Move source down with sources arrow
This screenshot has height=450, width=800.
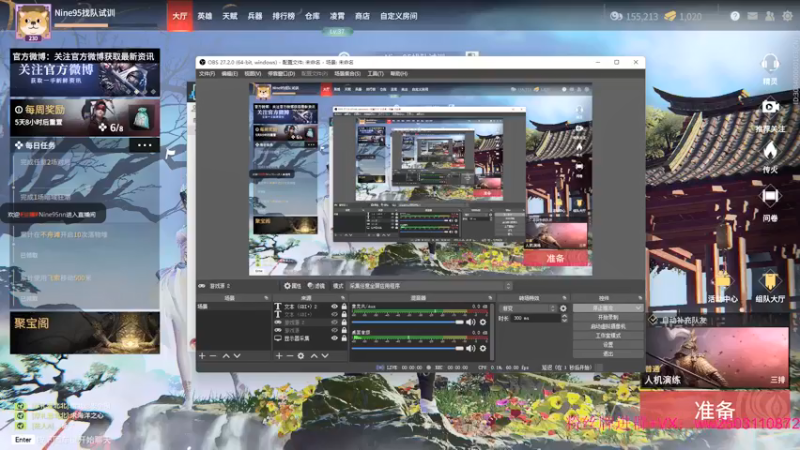(325, 356)
